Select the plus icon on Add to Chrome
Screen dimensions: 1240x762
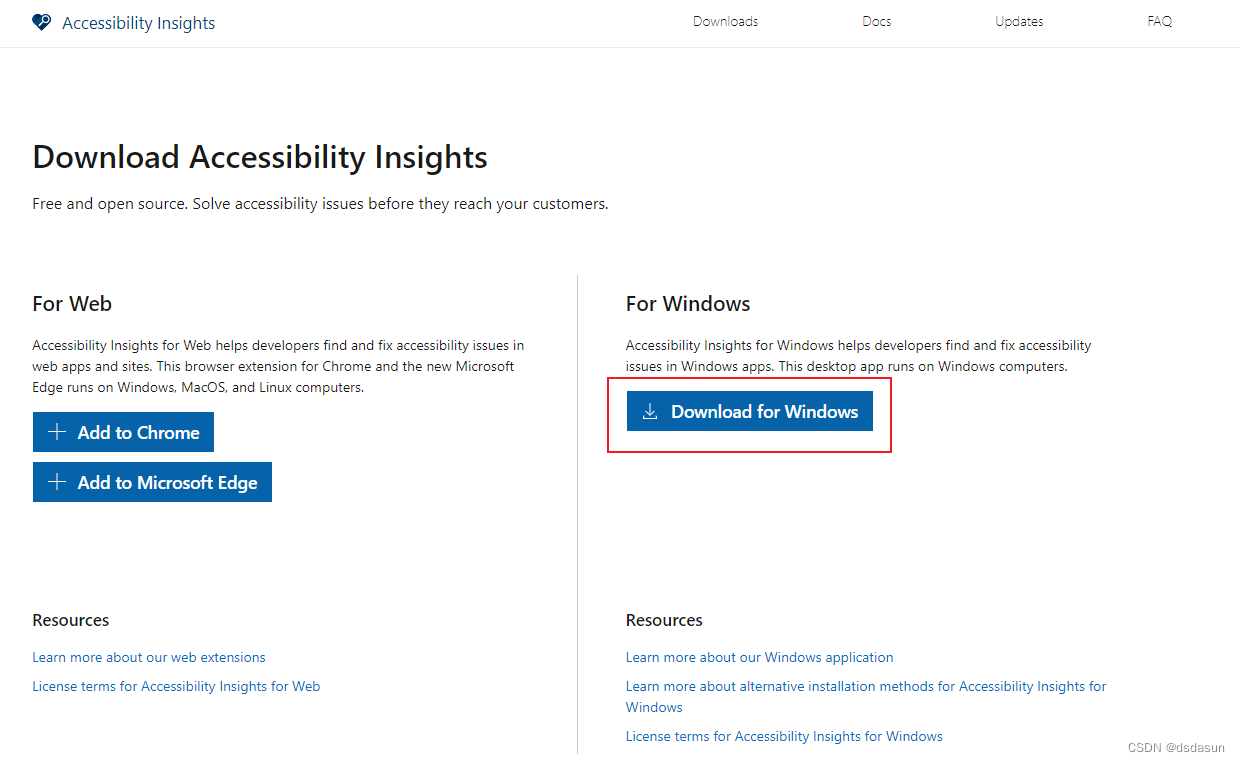(57, 432)
